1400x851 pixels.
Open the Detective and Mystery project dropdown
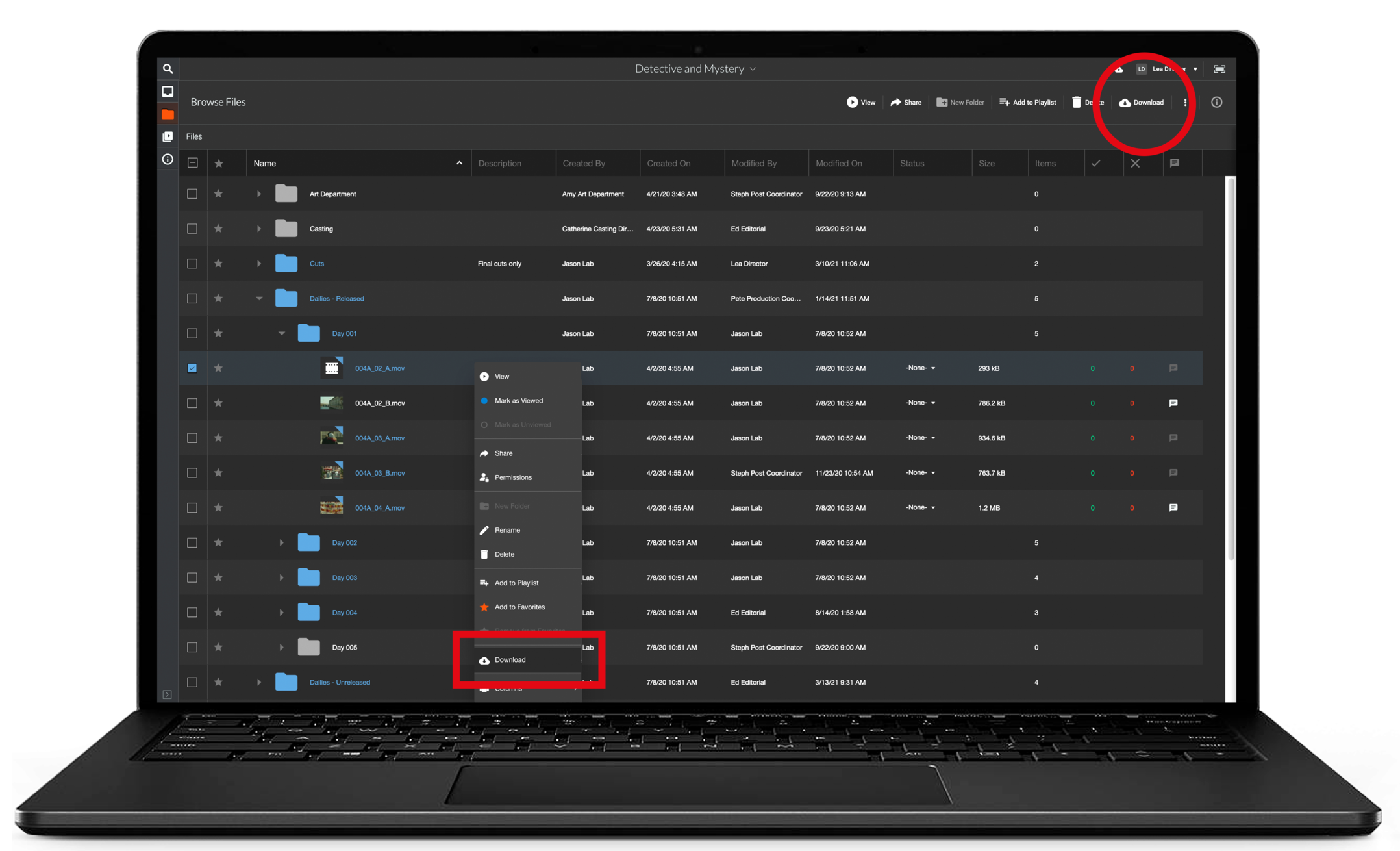[695, 69]
